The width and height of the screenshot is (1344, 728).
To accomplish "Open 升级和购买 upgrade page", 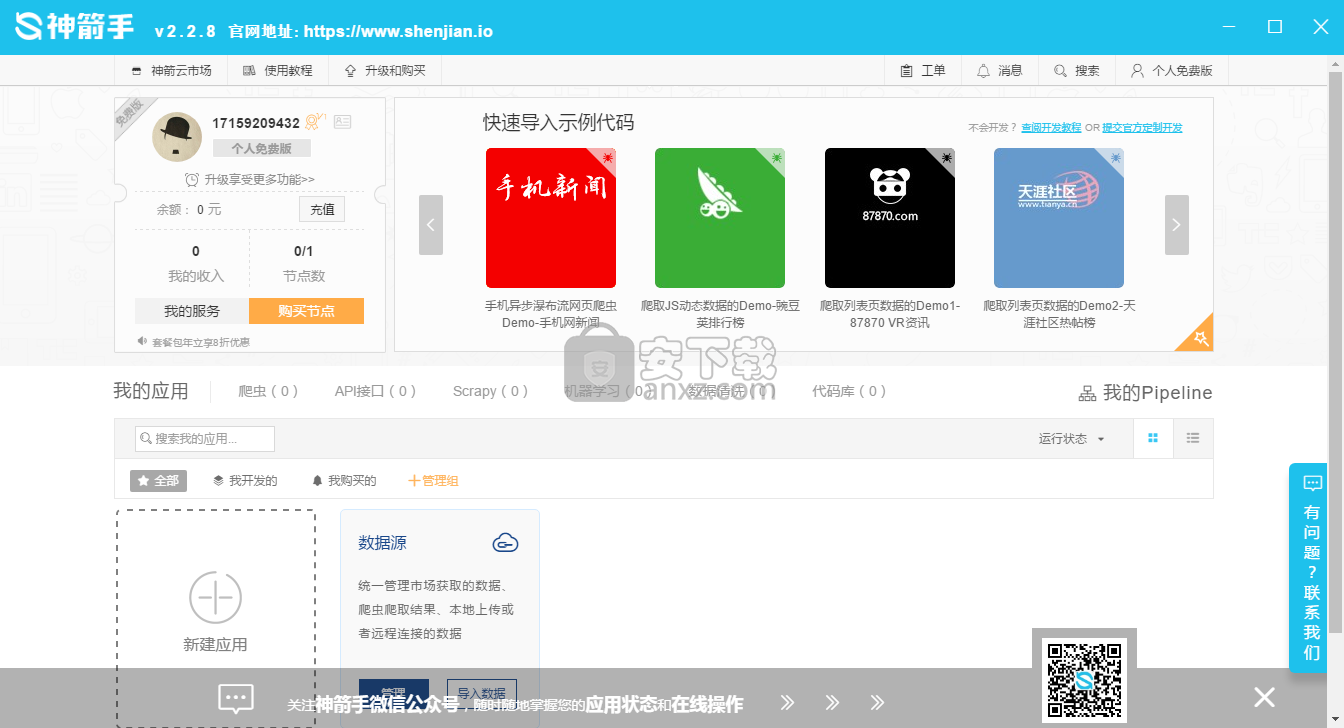I will pos(384,71).
